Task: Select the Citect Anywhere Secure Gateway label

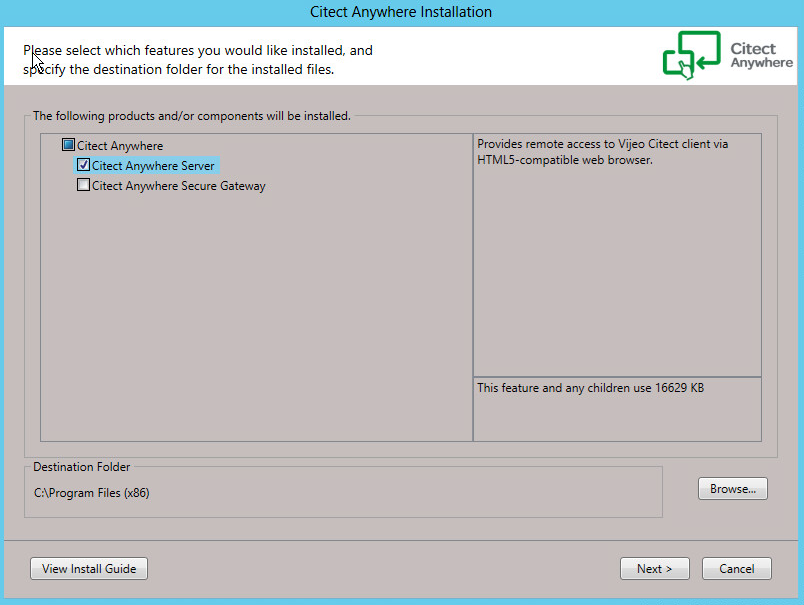Action: point(178,186)
